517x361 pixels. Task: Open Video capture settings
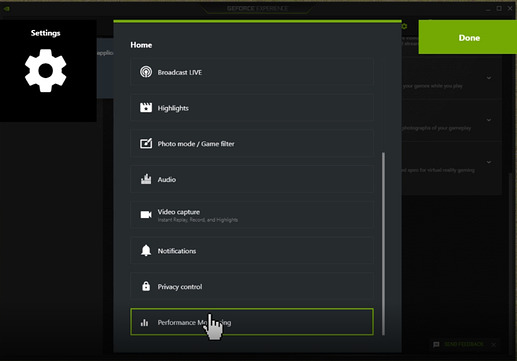pos(252,215)
